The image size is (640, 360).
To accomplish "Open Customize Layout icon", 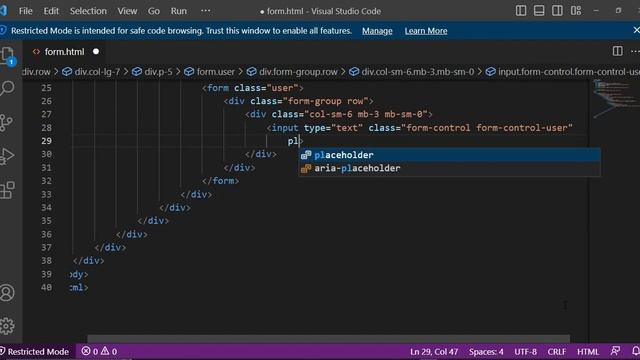I will tap(576, 11).
